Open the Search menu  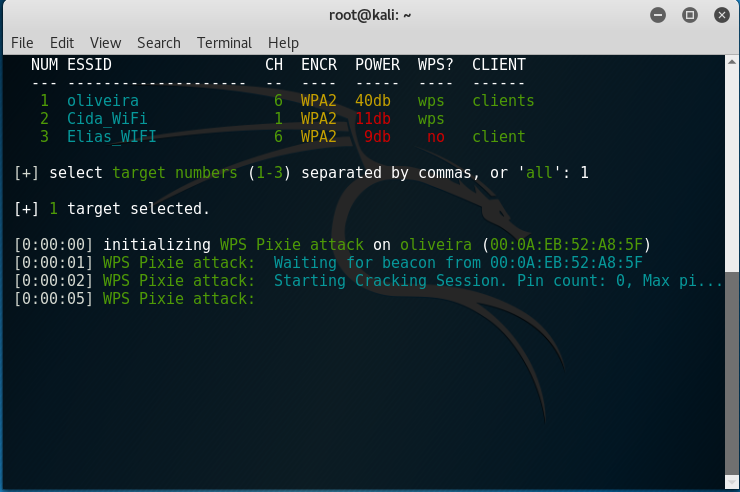[x=159, y=43]
